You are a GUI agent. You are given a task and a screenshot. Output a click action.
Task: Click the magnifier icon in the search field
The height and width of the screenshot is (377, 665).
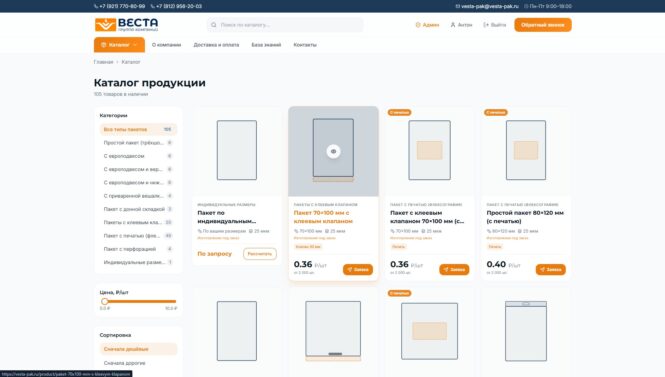click(214, 25)
